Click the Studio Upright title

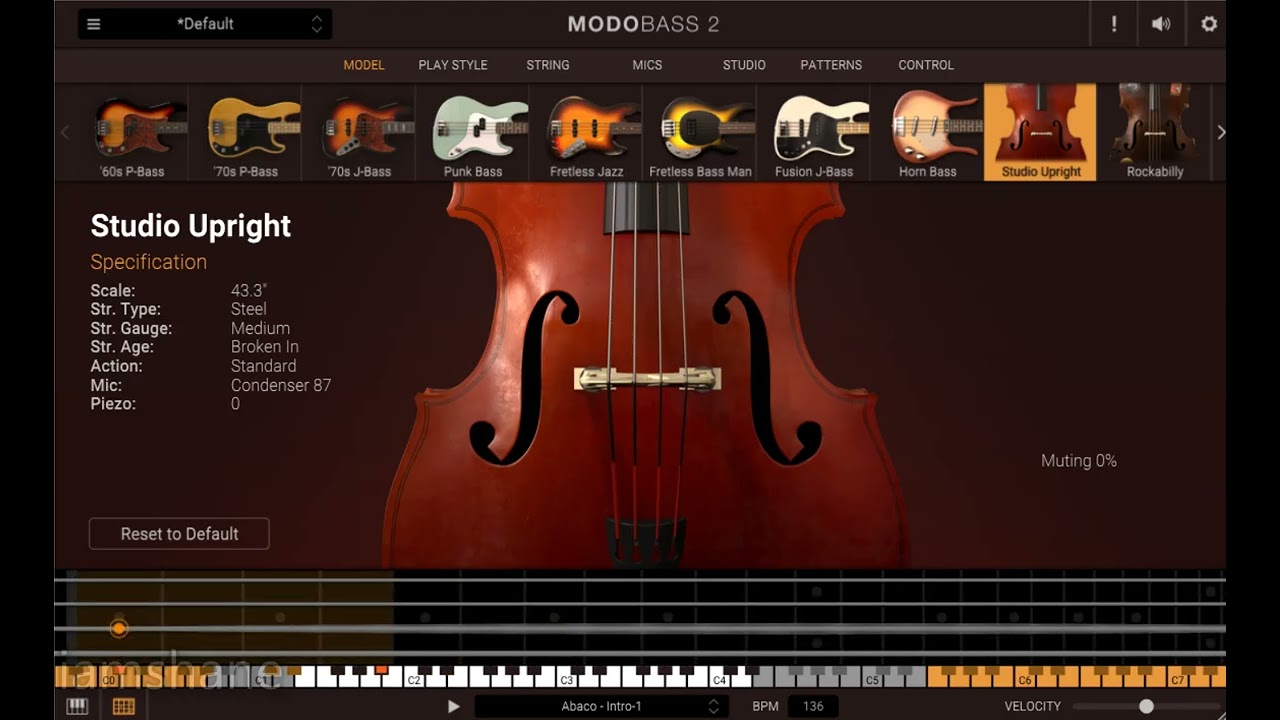coord(191,226)
